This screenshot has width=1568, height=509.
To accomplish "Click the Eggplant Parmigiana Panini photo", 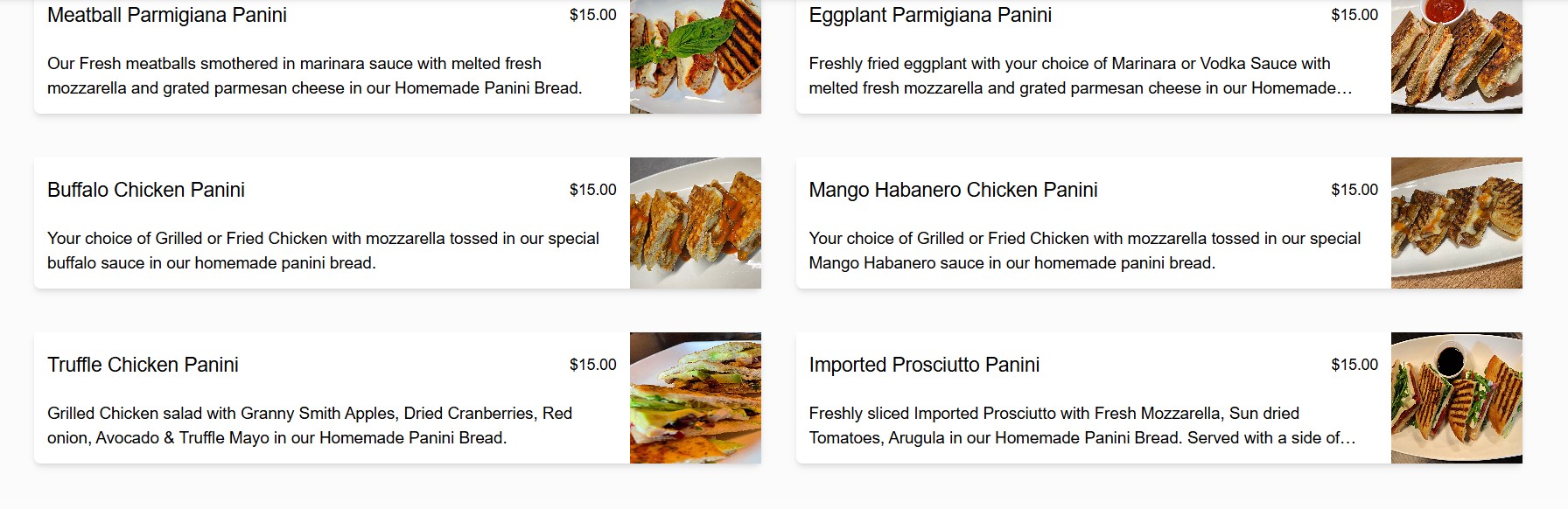I will [1458, 56].
